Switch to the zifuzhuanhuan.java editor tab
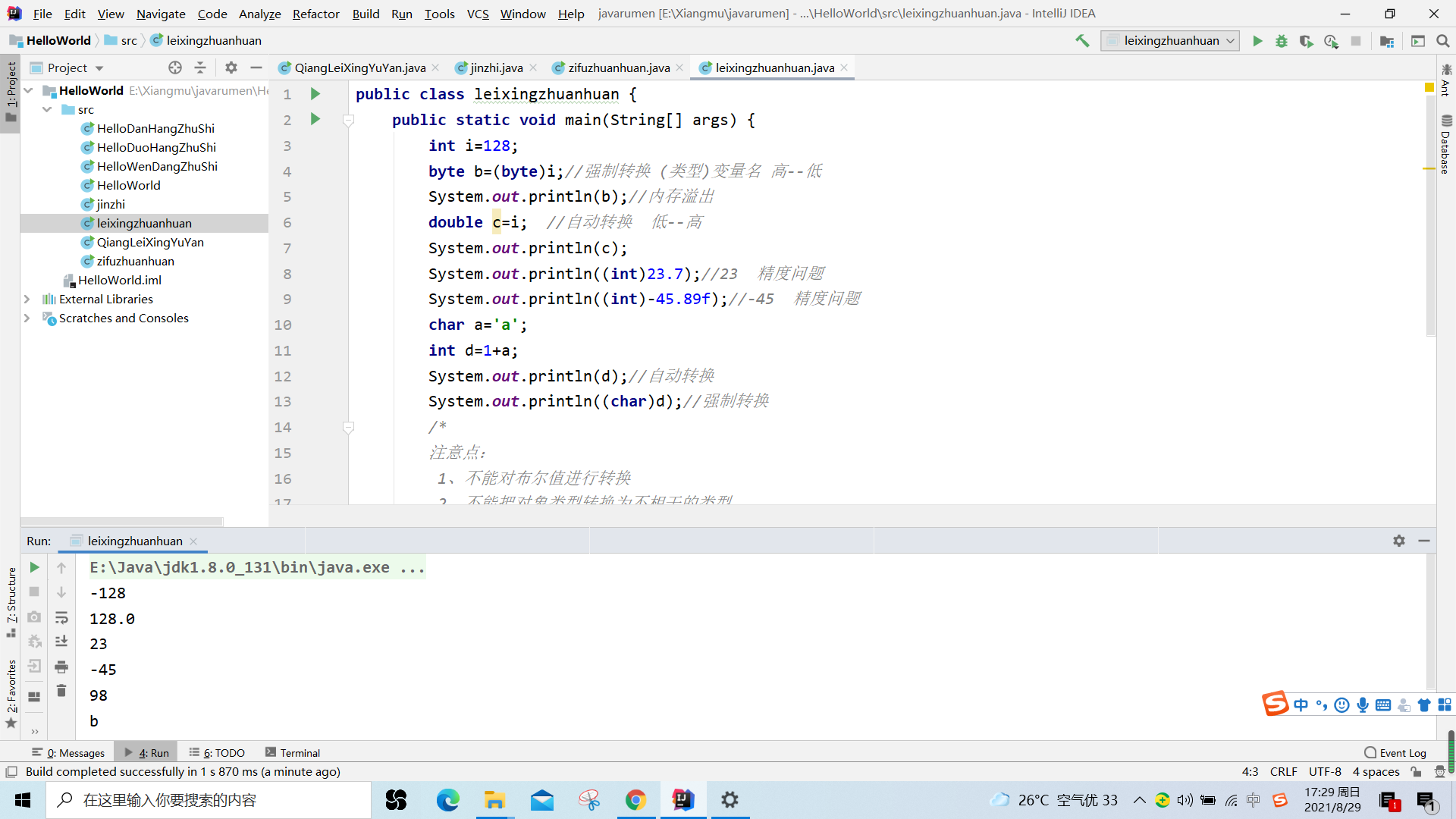Image resolution: width=1456 pixels, height=819 pixels. click(618, 67)
